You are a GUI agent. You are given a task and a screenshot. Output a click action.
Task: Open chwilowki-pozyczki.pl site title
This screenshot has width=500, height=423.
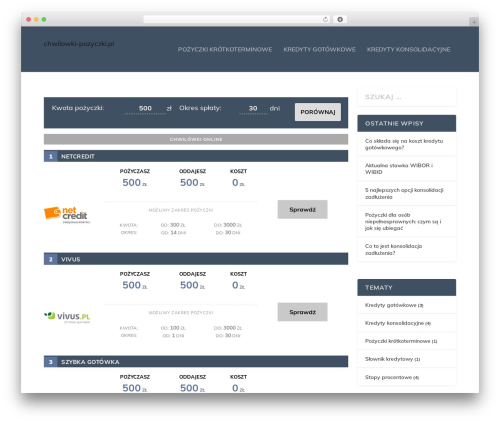tap(79, 44)
